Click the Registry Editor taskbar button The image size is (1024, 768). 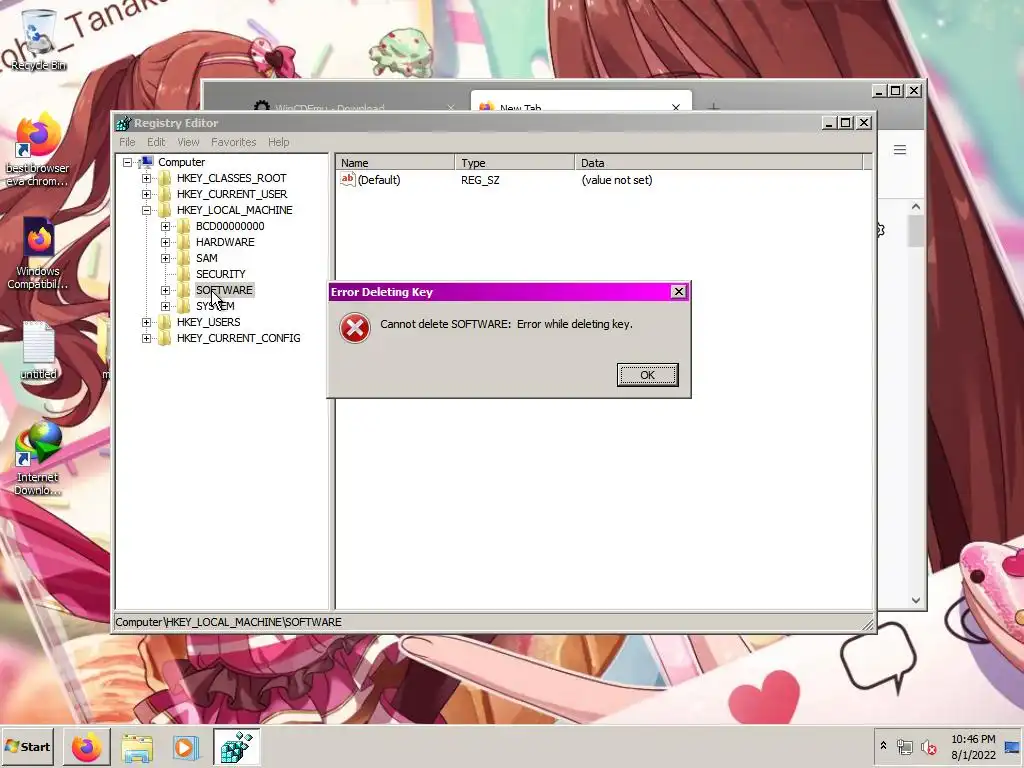click(x=236, y=747)
